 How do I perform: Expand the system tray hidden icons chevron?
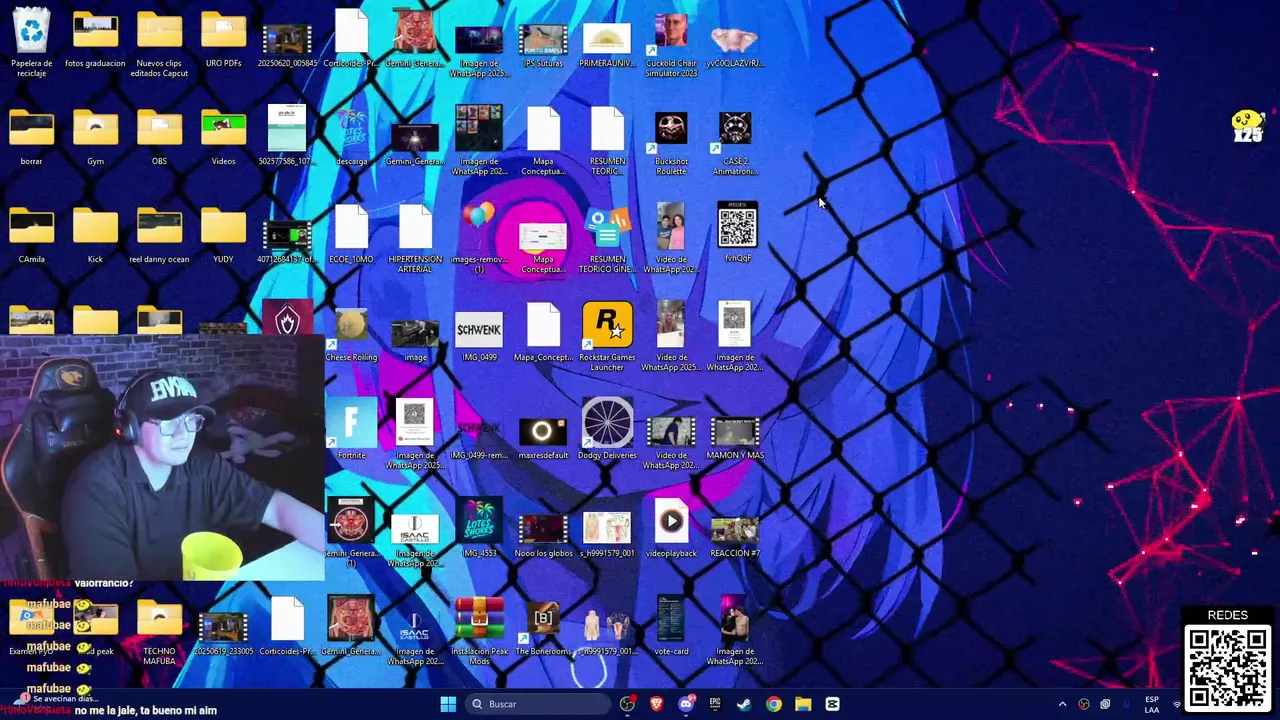[x=1062, y=704]
